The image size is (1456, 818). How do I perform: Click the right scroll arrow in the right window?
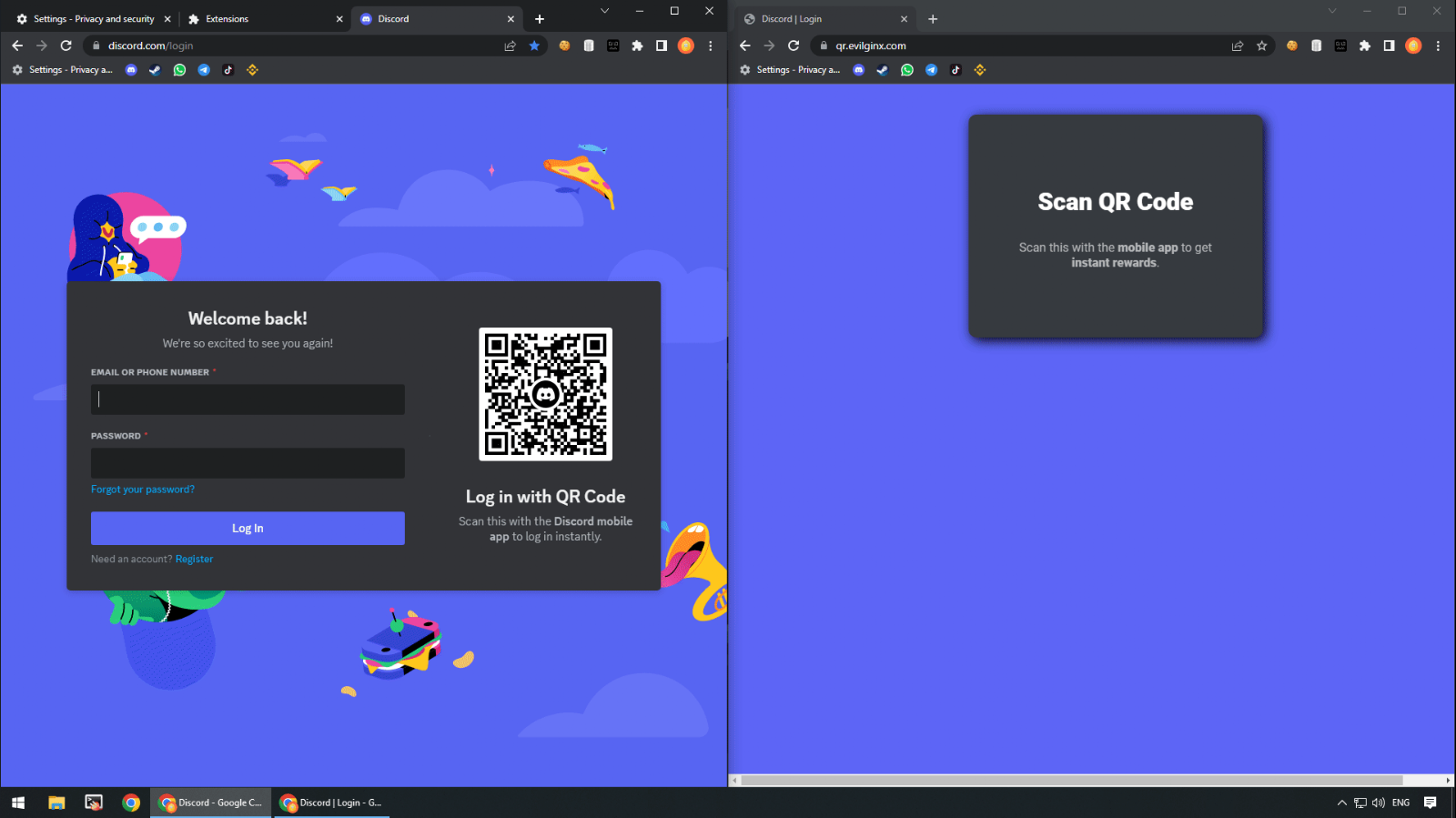click(1448, 781)
